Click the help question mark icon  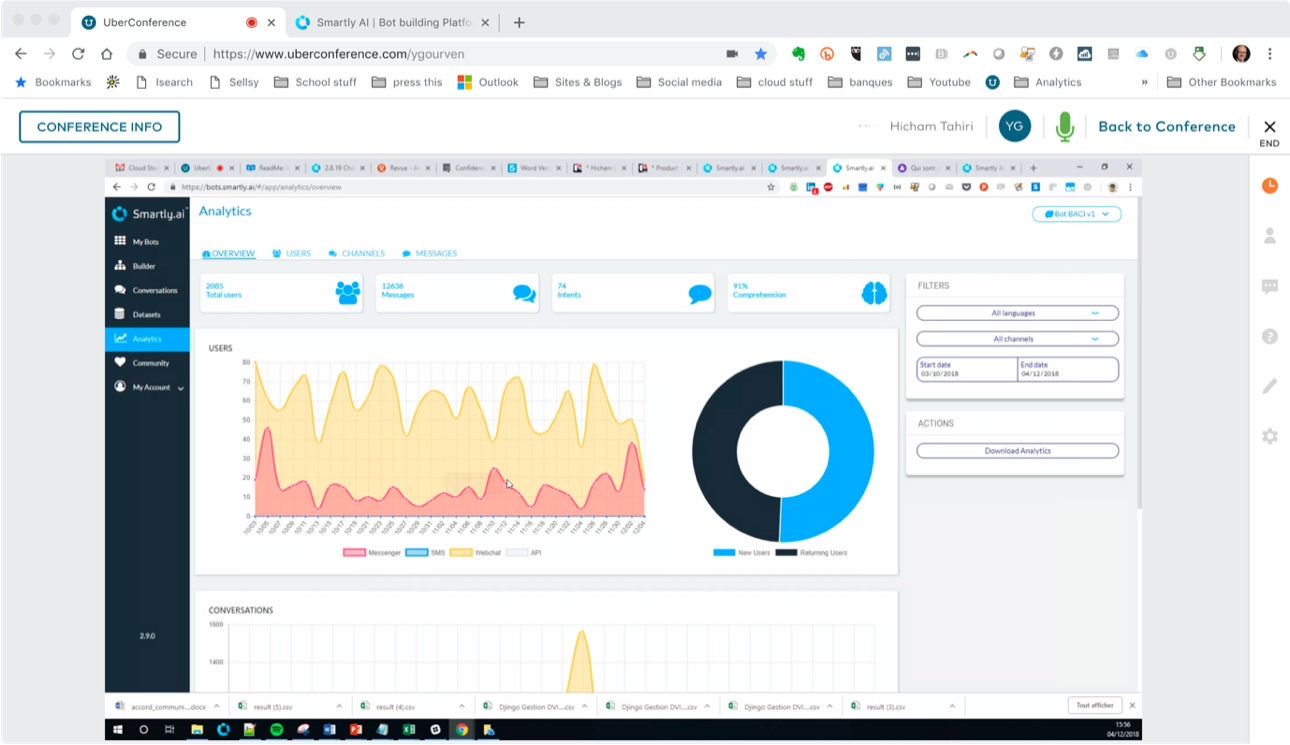click(1269, 337)
